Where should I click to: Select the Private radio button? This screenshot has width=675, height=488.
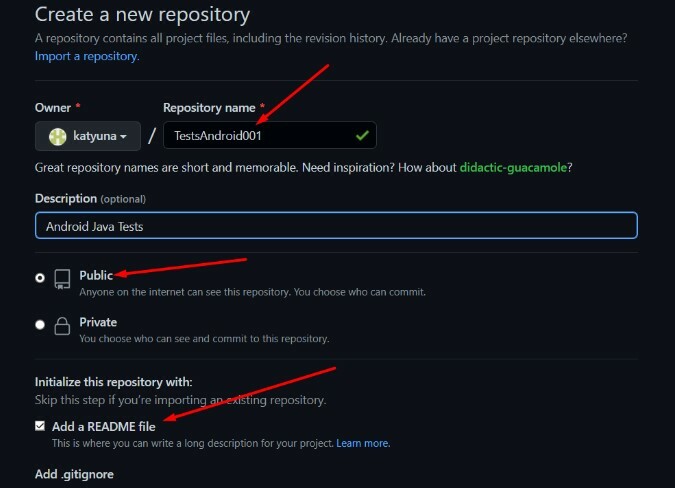40,324
